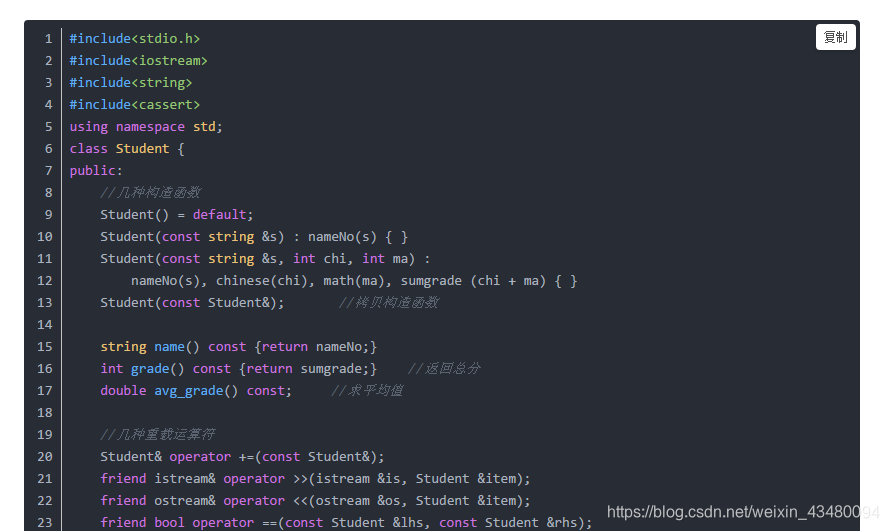The width and height of the screenshot is (889, 531).
Task: Click 'double avg_grade() const;' line
Action: tap(196, 391)
